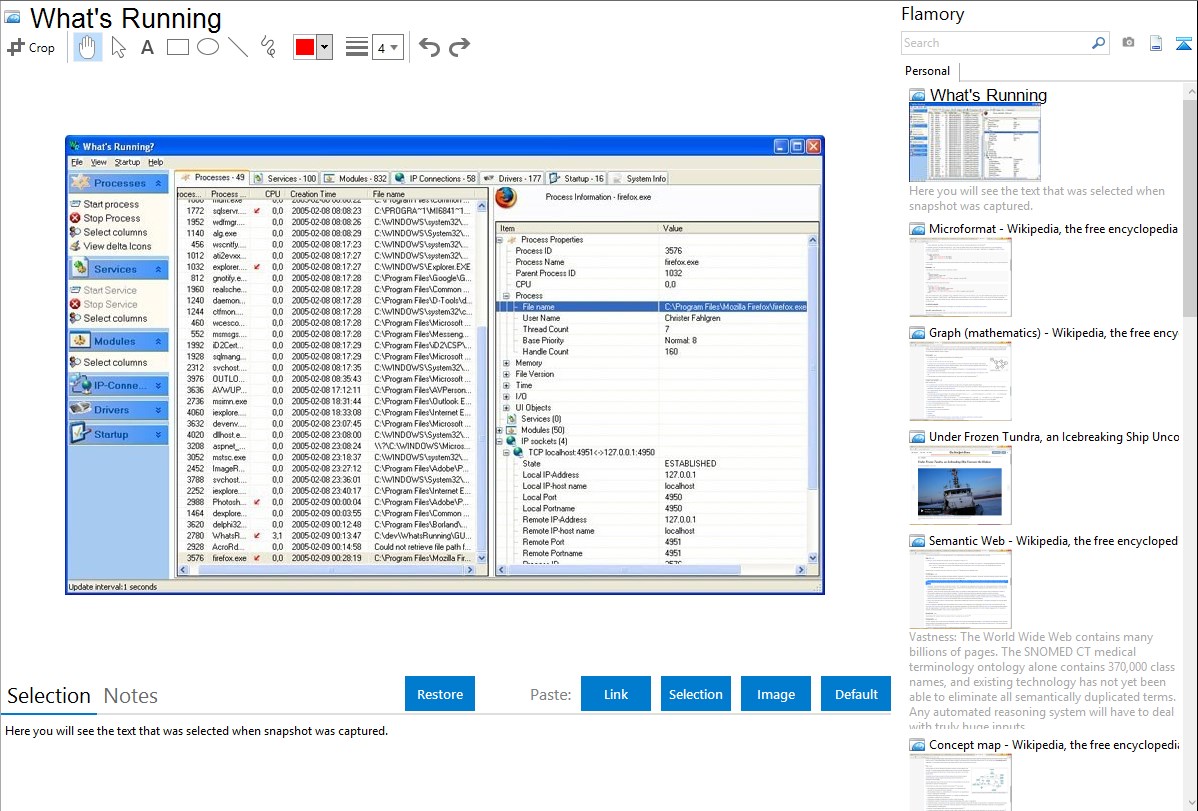Focus the Flamory search field

995,43
